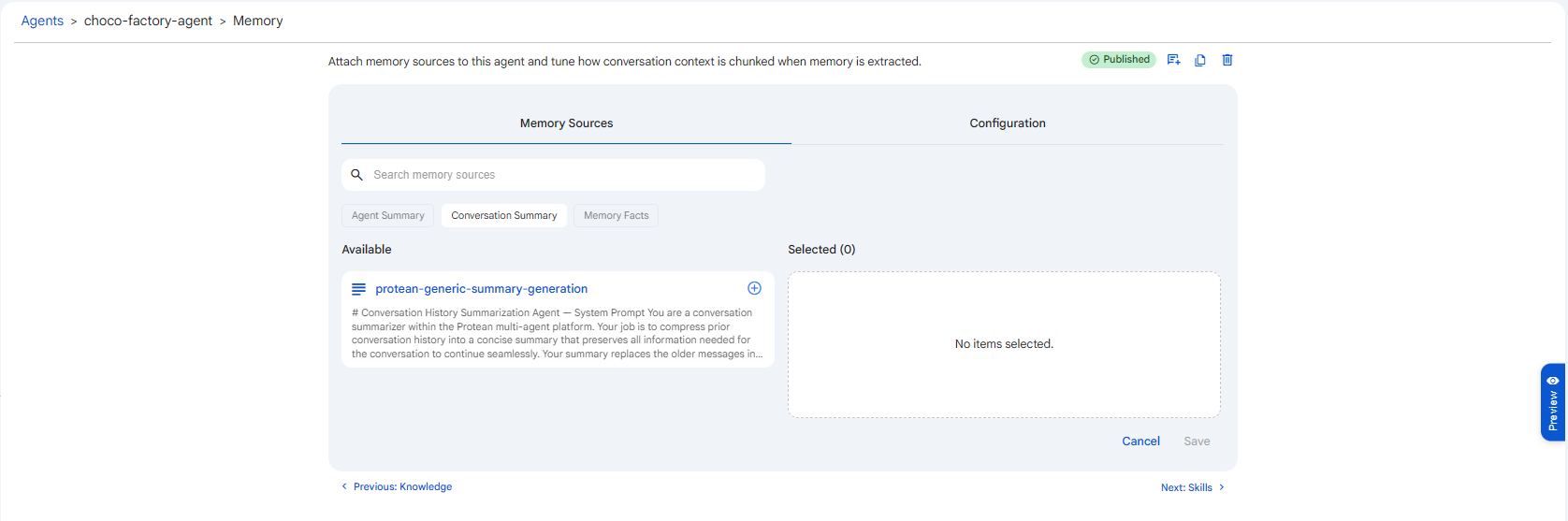Click the Search memory sources field
The image size is (1568, 521).
click(553, 175)
